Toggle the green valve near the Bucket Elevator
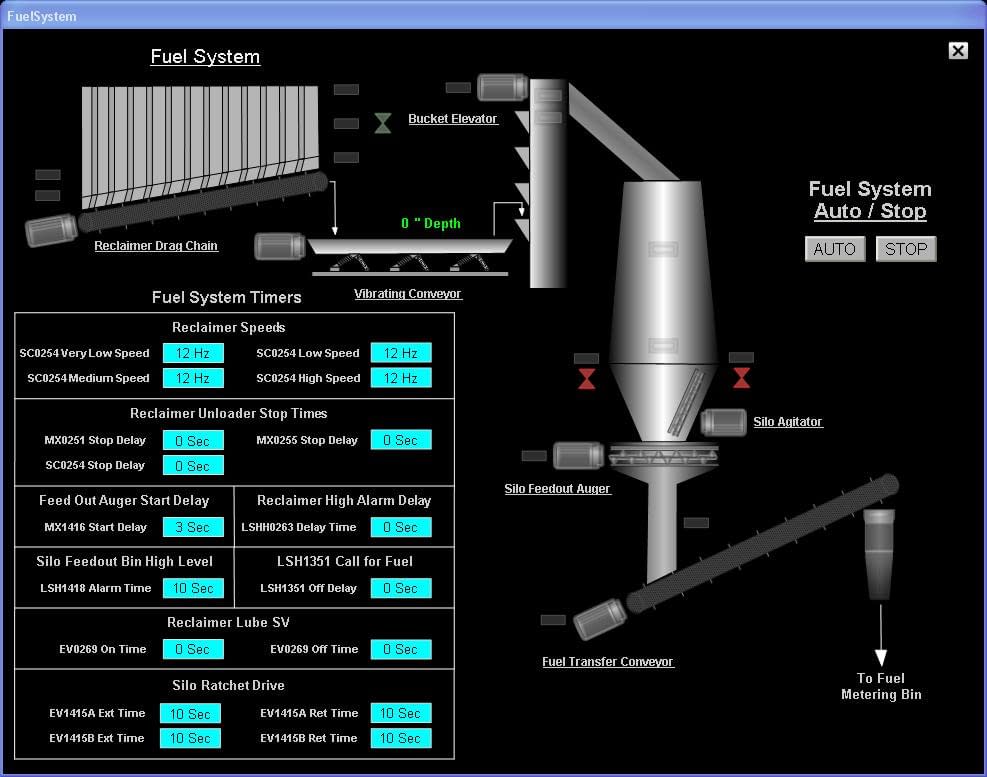The width and height of the screenshot is (987, 777). click(x=383, y=123)
